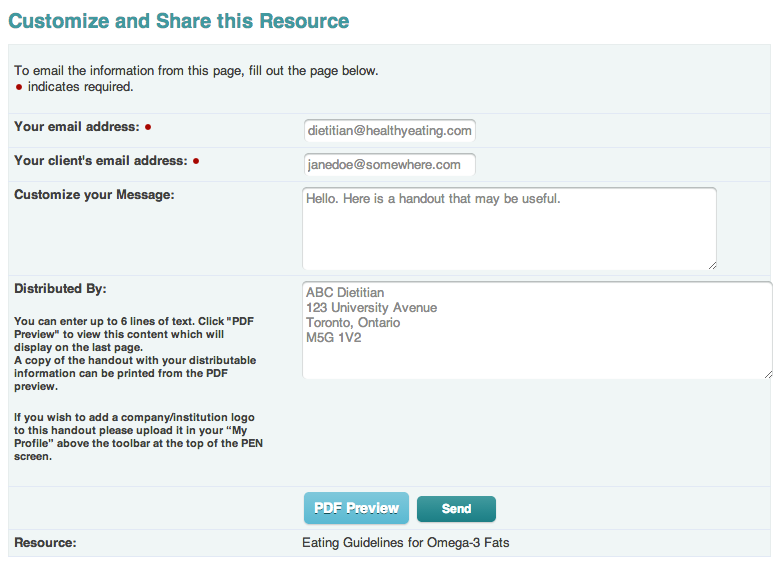Click the red dot before 'indicates required'
This screenshot has width=780, height=568.
point(19,88)
